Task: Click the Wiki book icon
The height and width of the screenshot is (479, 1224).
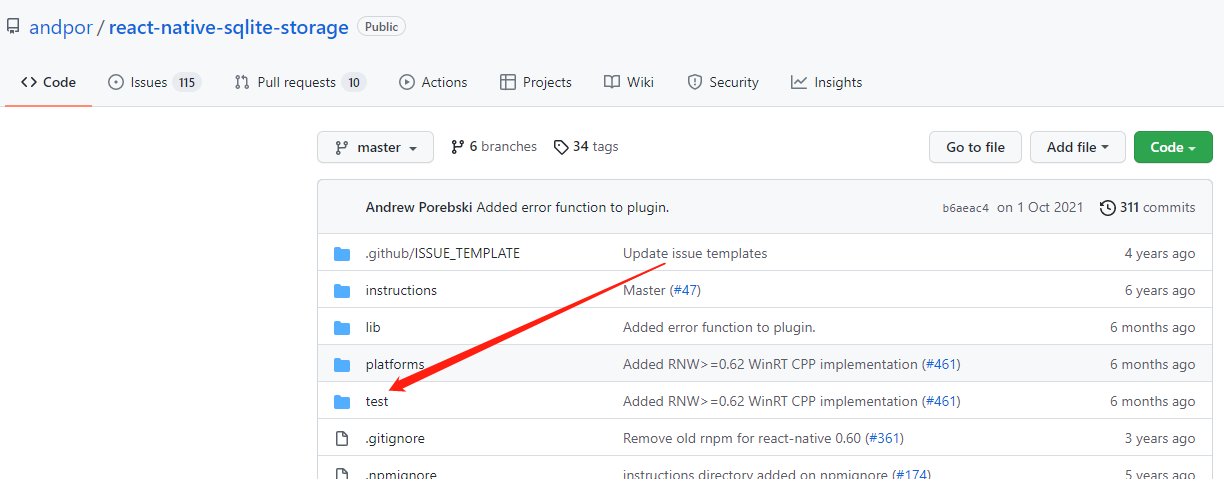Action: pos(611,82)
